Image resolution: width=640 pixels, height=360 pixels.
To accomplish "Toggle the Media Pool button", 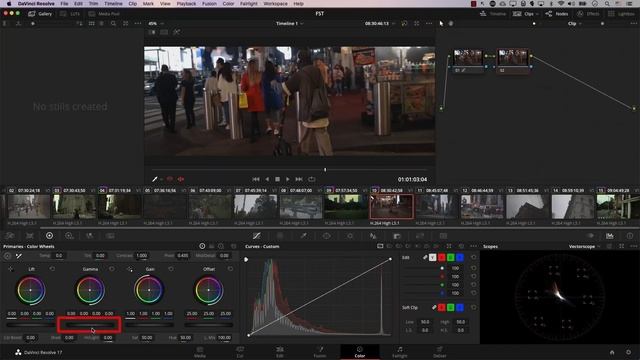I will 104,14.
